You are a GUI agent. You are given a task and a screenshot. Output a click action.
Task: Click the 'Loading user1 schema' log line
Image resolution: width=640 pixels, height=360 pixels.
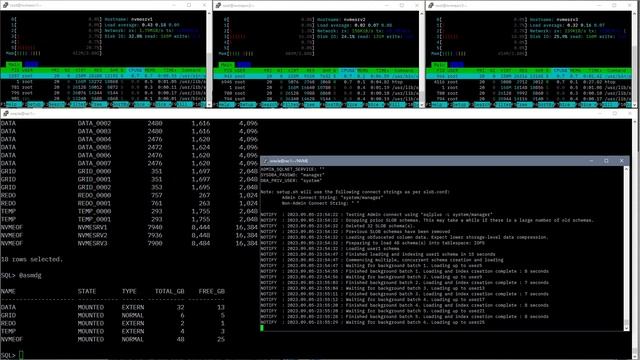pos(330,249)
